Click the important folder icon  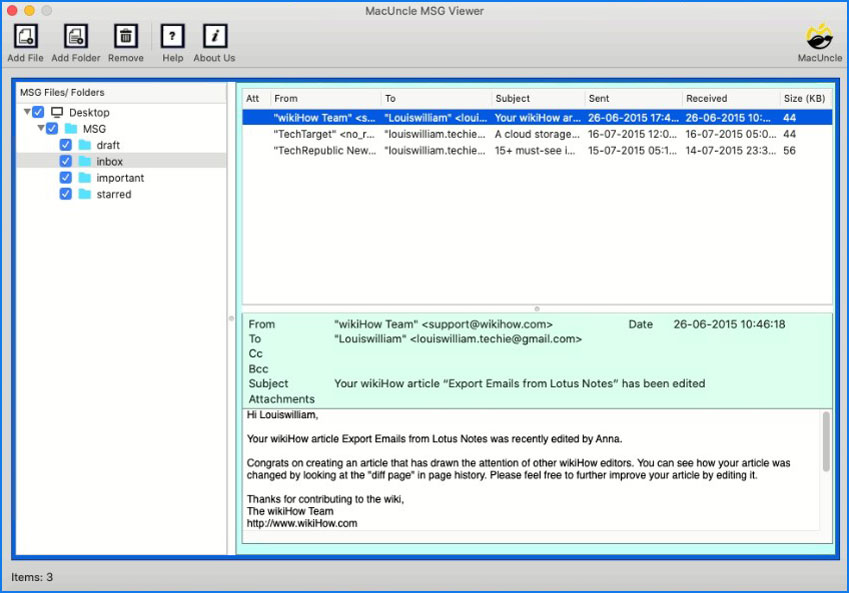(x=84, y=178)
